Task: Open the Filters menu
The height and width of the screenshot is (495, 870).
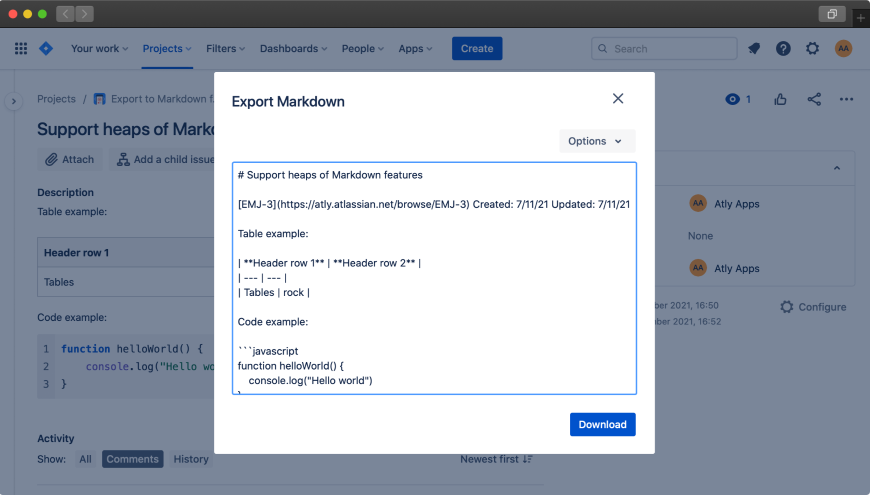Action: (225, 48)
